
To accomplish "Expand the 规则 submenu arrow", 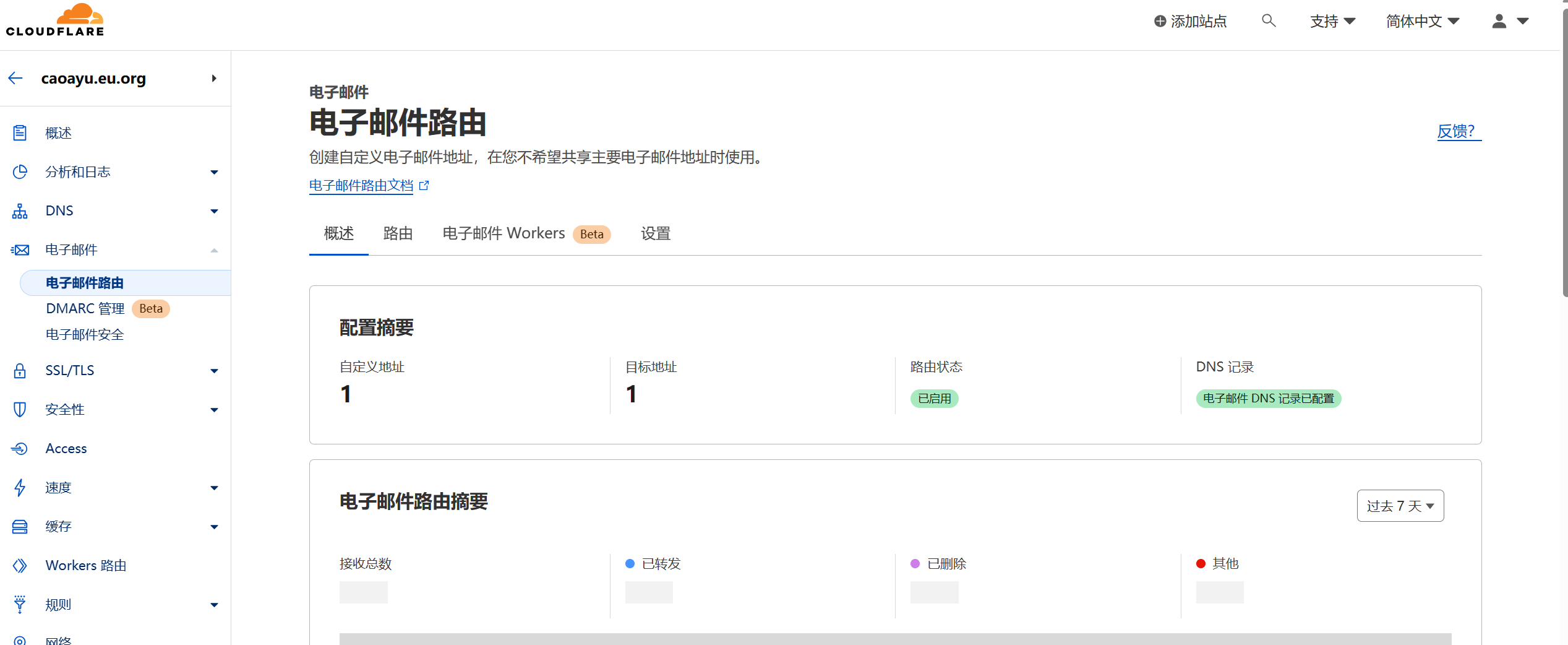I will click(214, 605).
